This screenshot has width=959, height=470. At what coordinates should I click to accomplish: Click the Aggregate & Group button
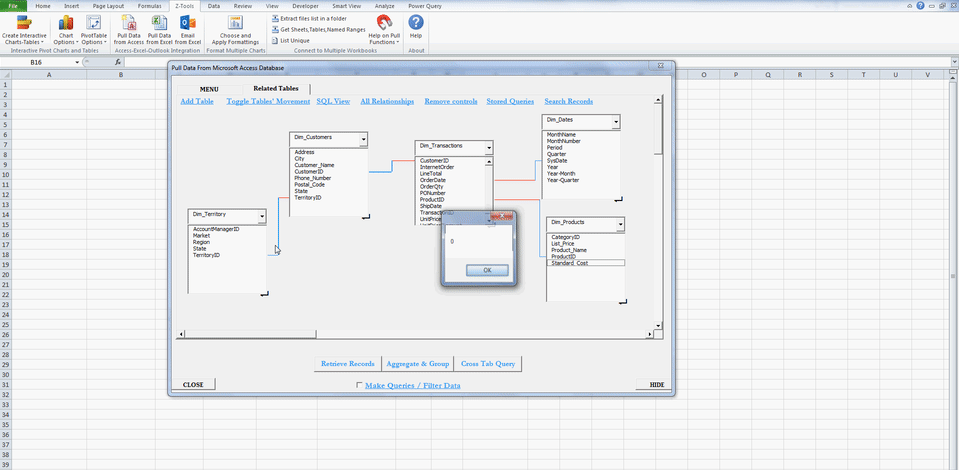[418, 364]
